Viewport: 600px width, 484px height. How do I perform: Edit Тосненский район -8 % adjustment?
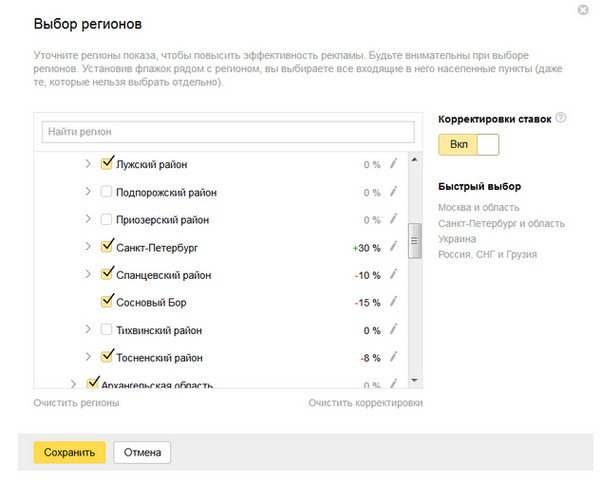393,357
